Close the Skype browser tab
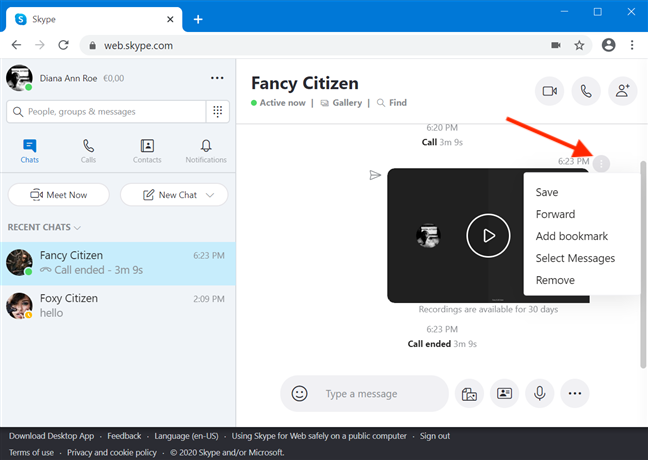 tap(170, 19)
